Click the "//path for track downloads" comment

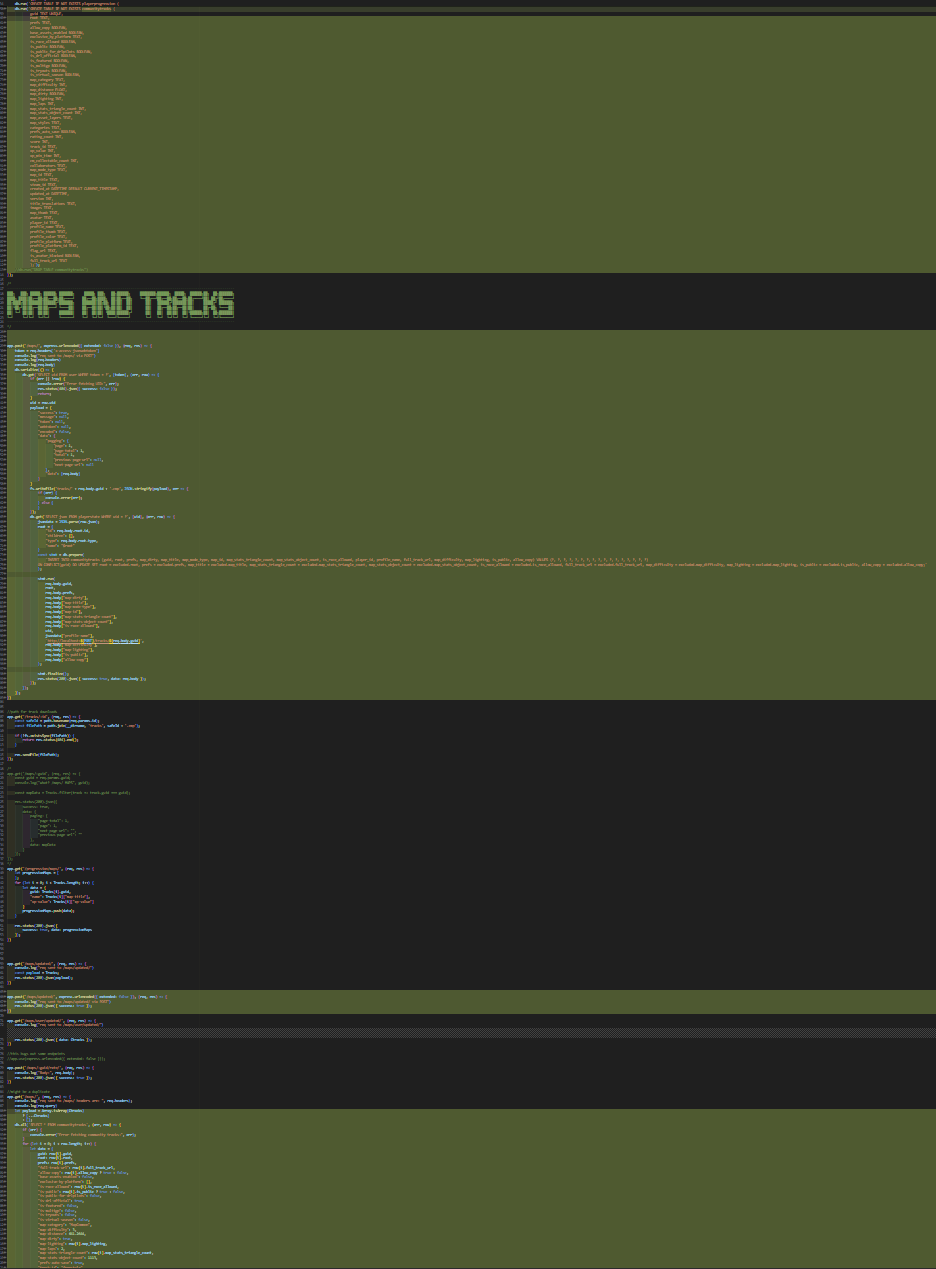32,711
